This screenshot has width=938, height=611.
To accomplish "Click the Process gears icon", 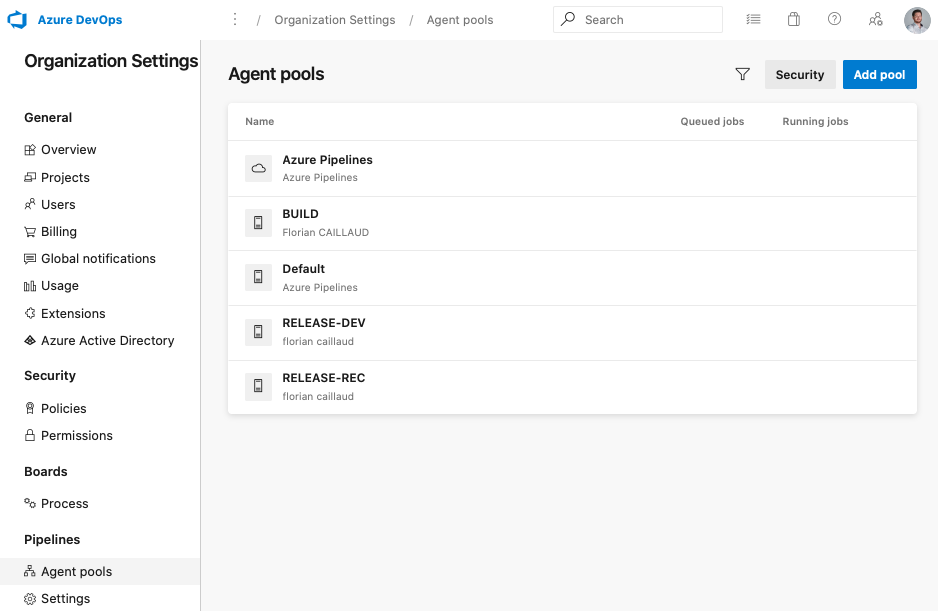I will (x=30, y=503).
